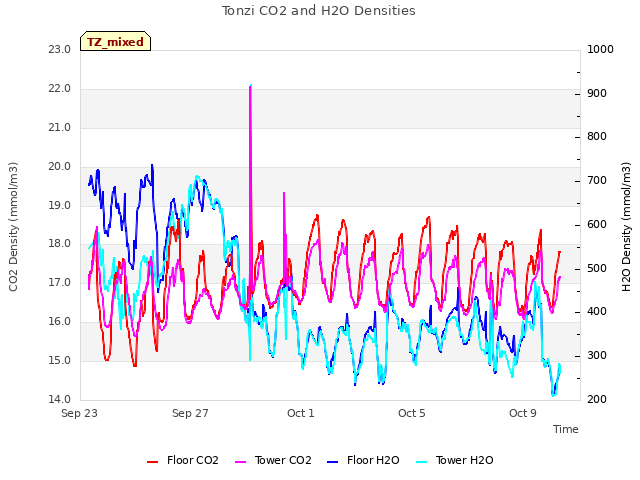Screen dimensions: 640x480
Task: Click the 500 right axis value
Action: (597, 269)
